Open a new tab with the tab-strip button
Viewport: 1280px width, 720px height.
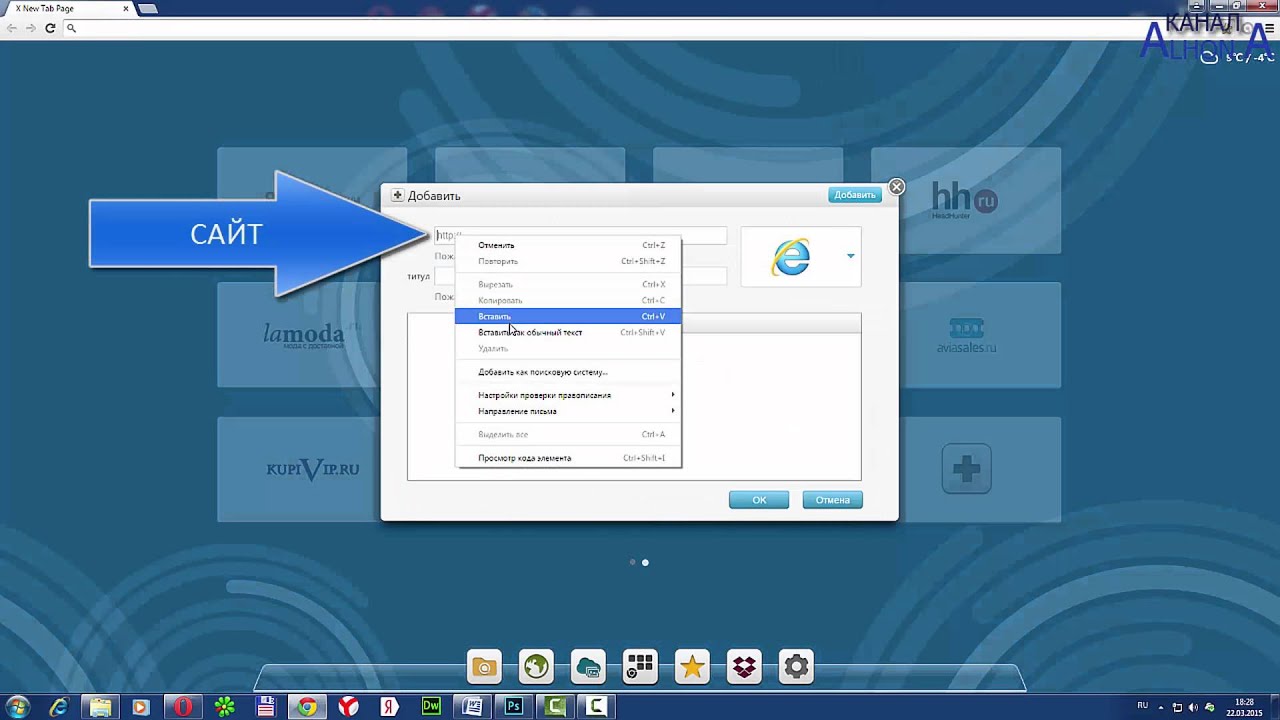tap(146, 8)
